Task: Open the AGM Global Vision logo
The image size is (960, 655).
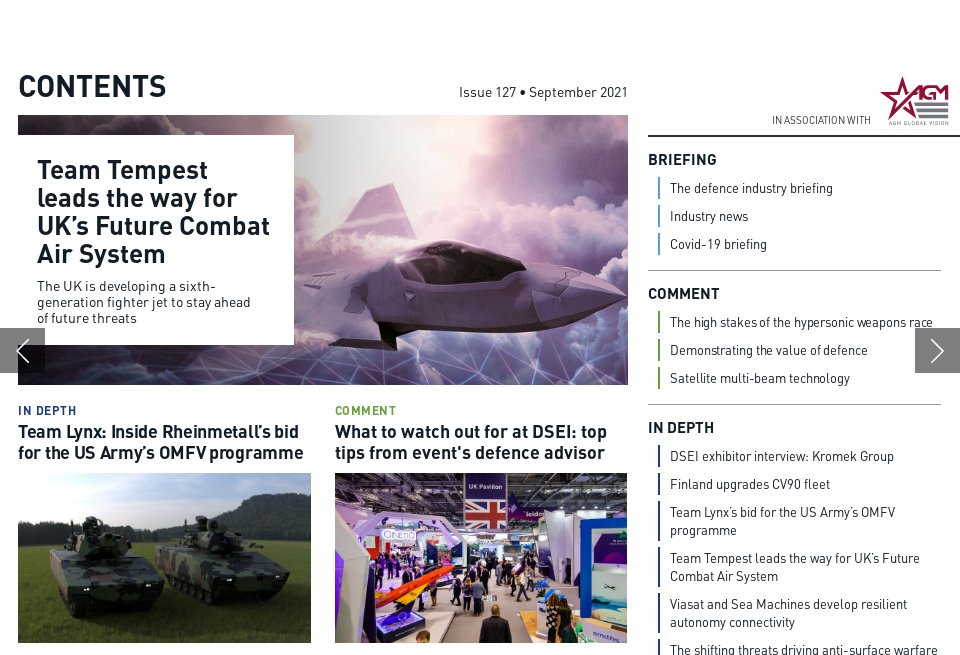Action: (915, 101)
